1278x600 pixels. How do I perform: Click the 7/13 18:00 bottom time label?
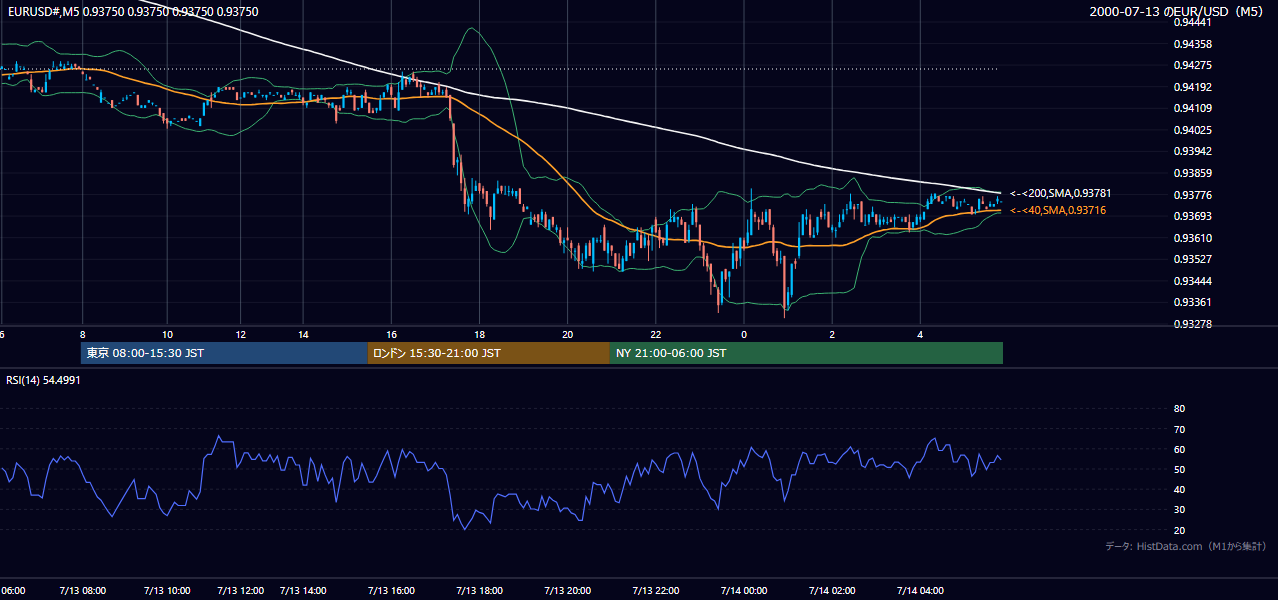click(x=479, y=590)
